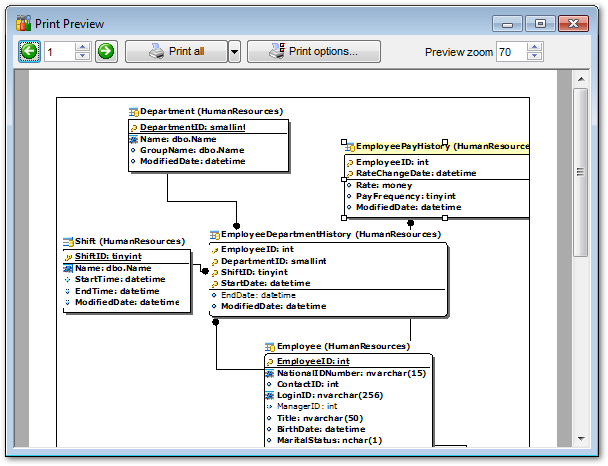This screenshot has height=466, width=608.
Task: Click the key icon beside DepartmentID: smallint
Action: [x=135, y=128]
